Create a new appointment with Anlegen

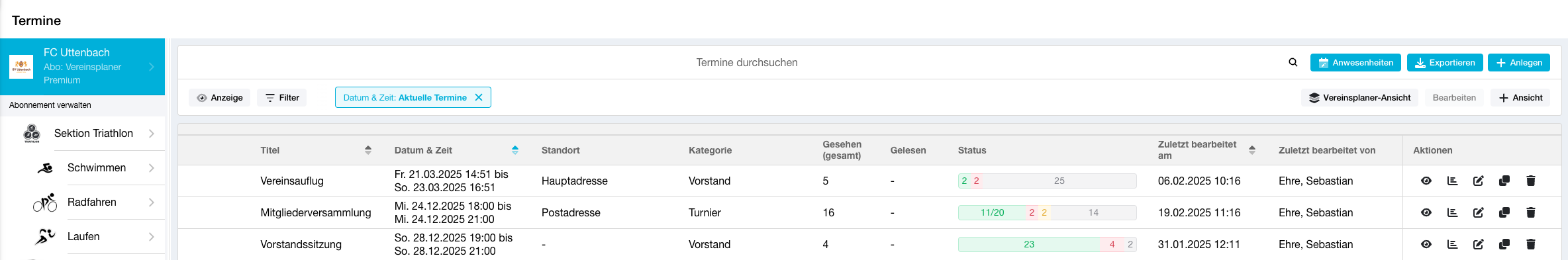(1519, 63)
